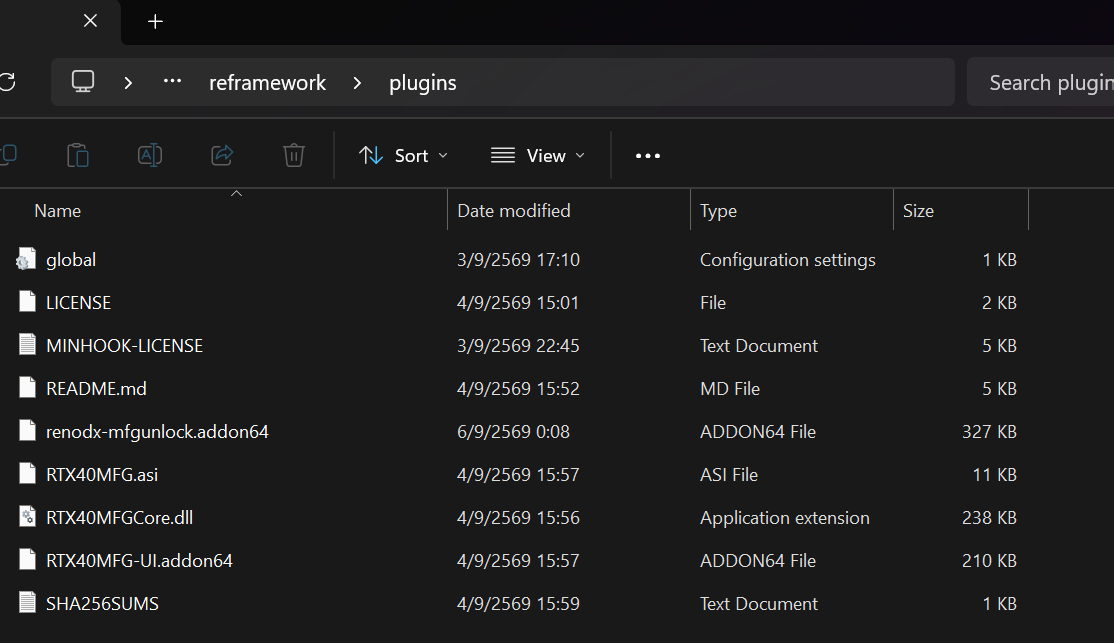Expand hidden path ellipsis in address bar

point(172,82)
